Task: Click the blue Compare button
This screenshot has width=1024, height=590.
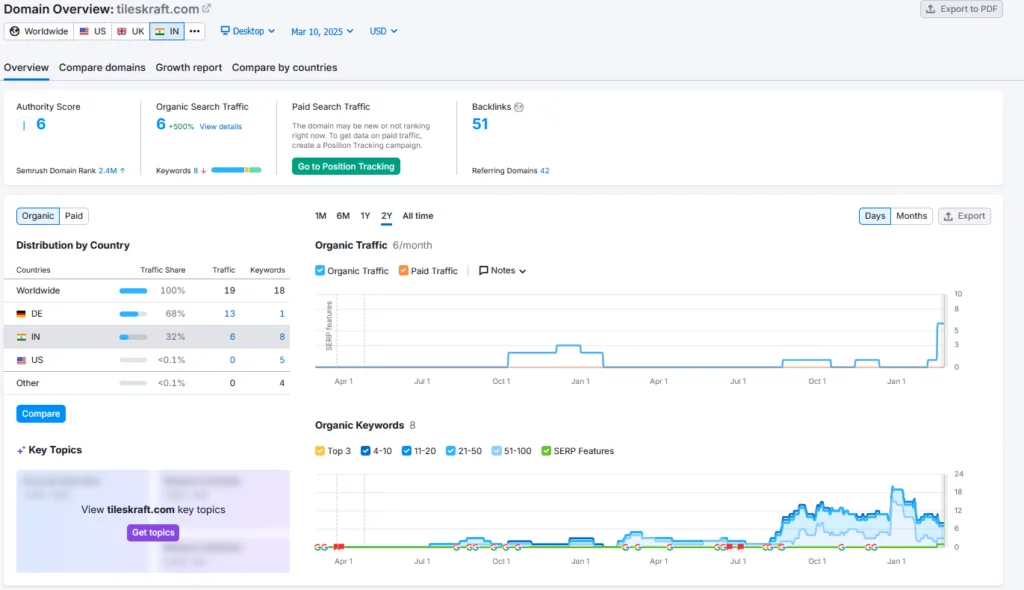Action: (40, 414)
